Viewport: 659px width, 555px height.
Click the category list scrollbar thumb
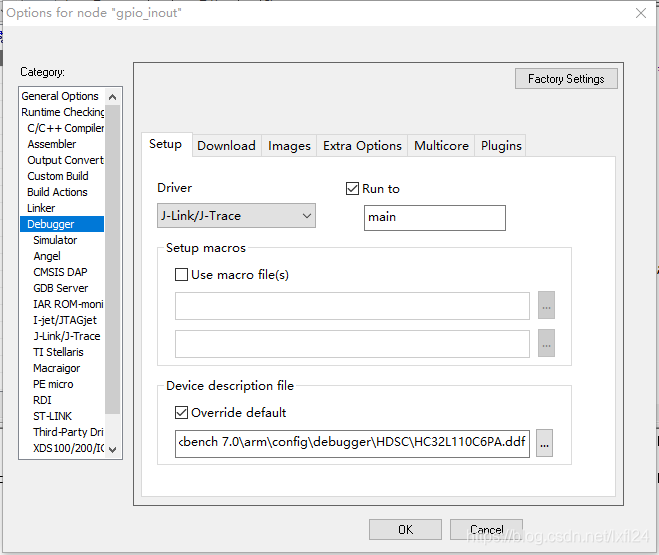click(x=112, y=259)
